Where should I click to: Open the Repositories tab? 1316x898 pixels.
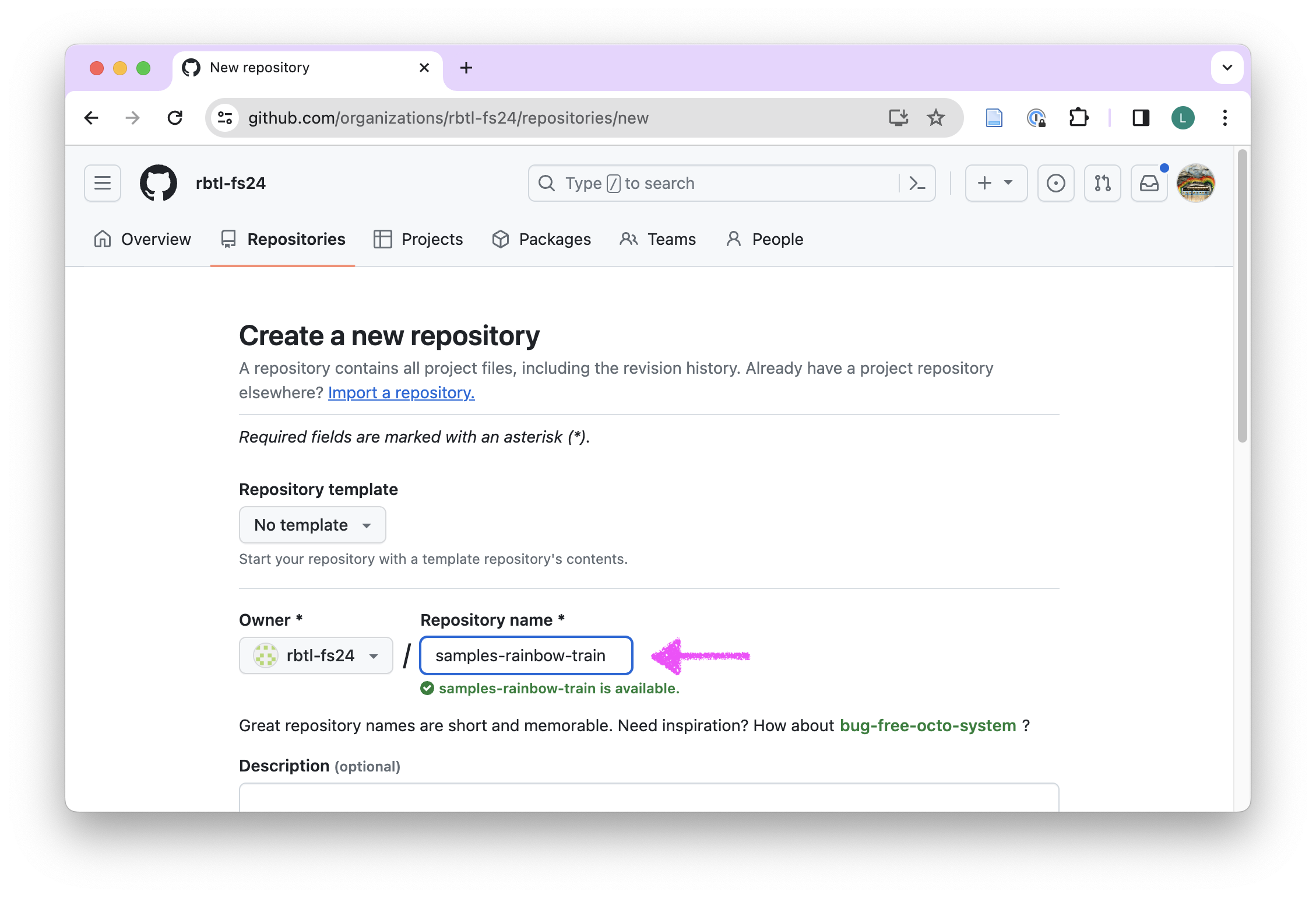(x=283, y=239)
